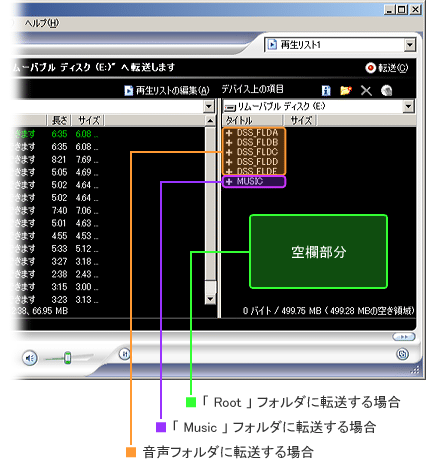Expand the DSS_FLDA folder

tap(229, 133)
